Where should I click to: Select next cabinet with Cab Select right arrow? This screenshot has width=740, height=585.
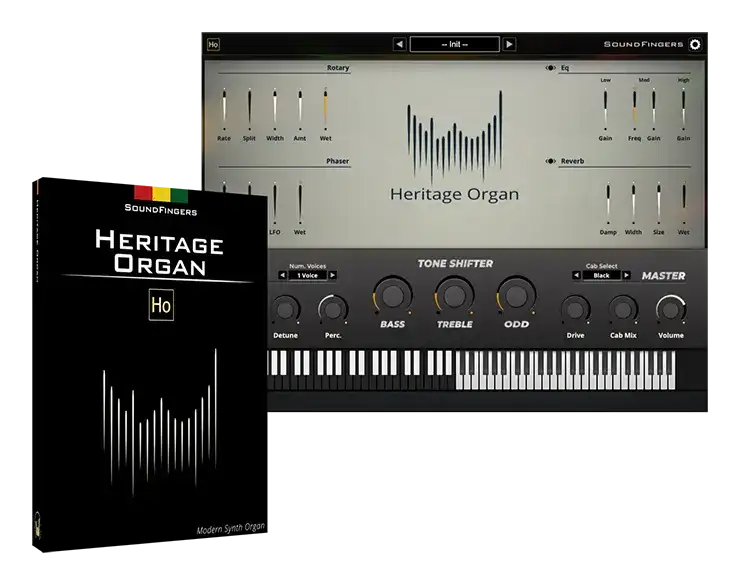point(627,275)
